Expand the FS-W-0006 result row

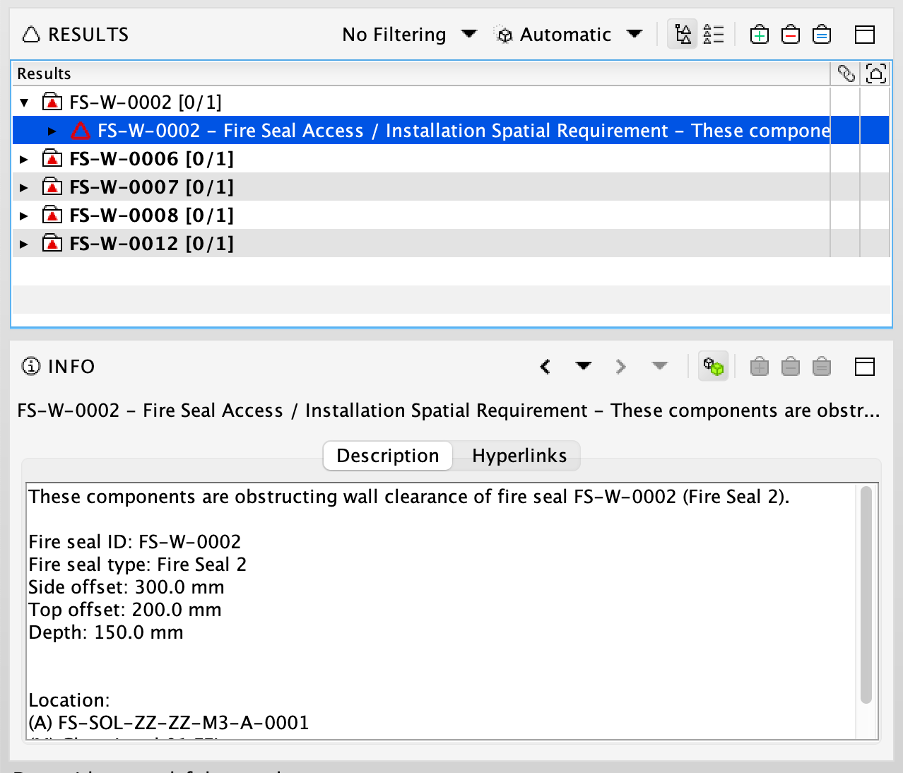23,158
